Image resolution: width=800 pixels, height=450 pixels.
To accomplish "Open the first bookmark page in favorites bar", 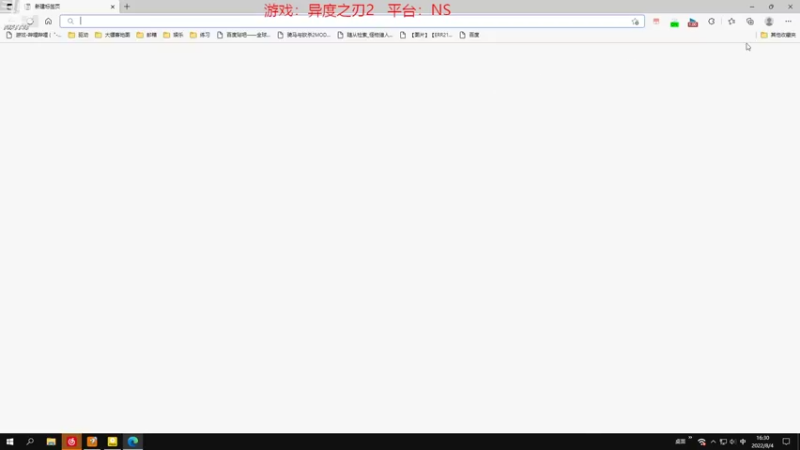I will pos(34,35).
